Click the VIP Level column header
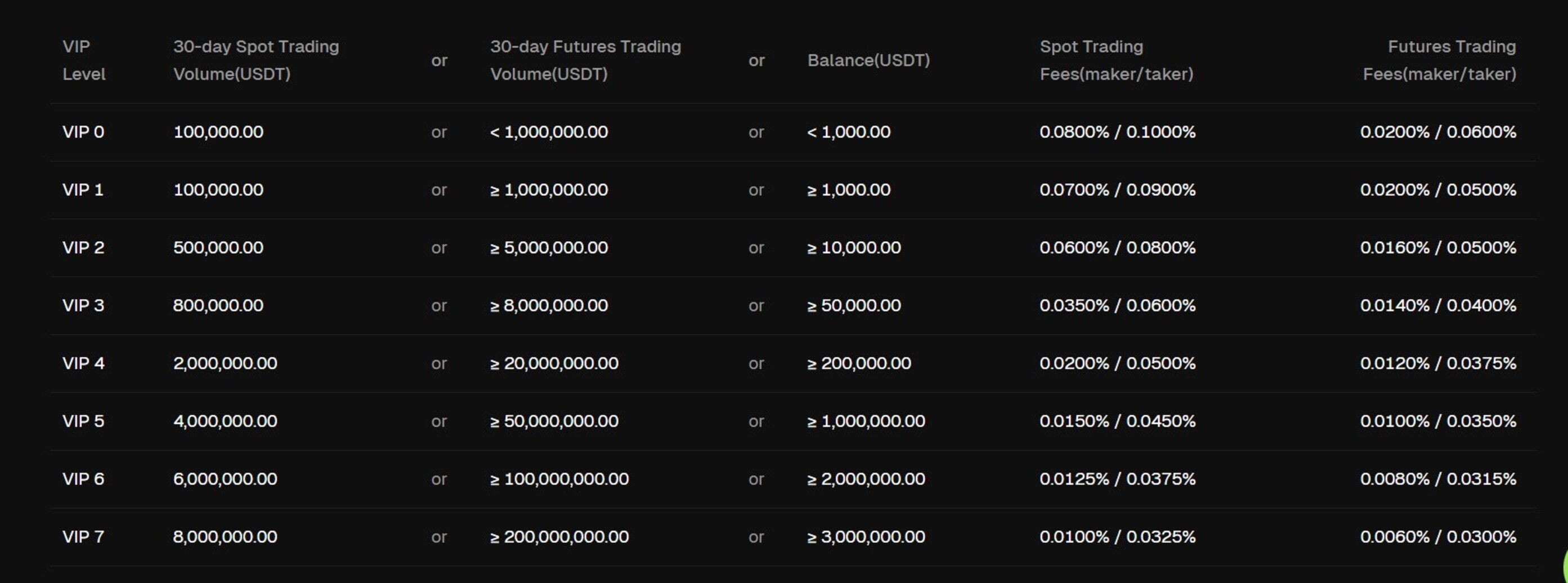The height and width of the screenshot is (583, 1568). (x=84, y=60)
